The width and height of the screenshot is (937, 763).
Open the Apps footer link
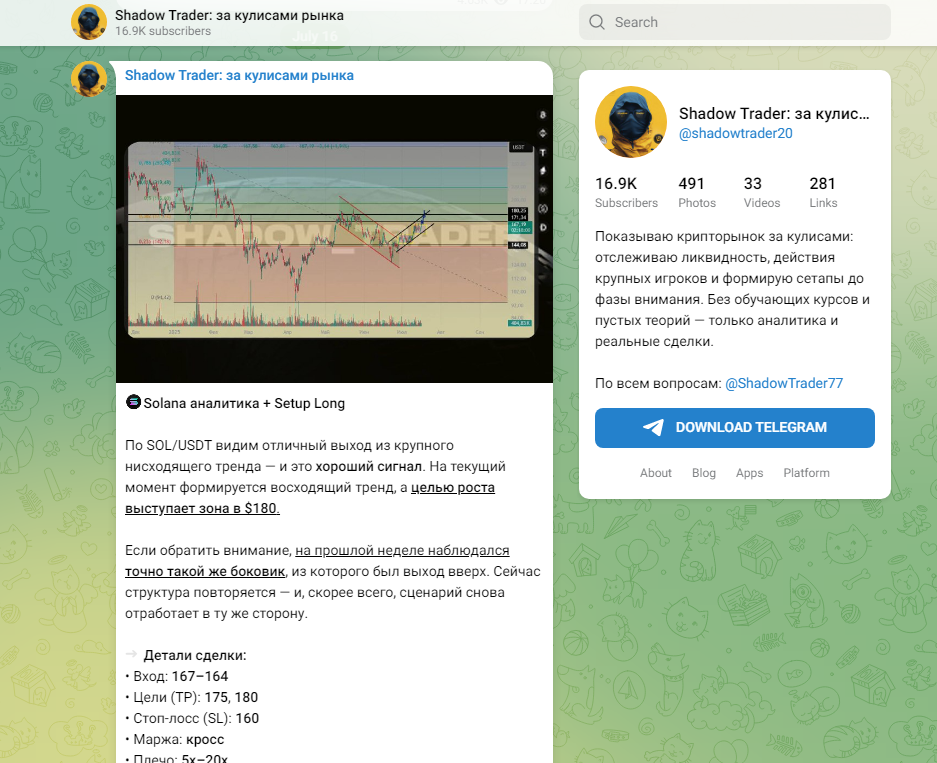[x=749, y=473]
